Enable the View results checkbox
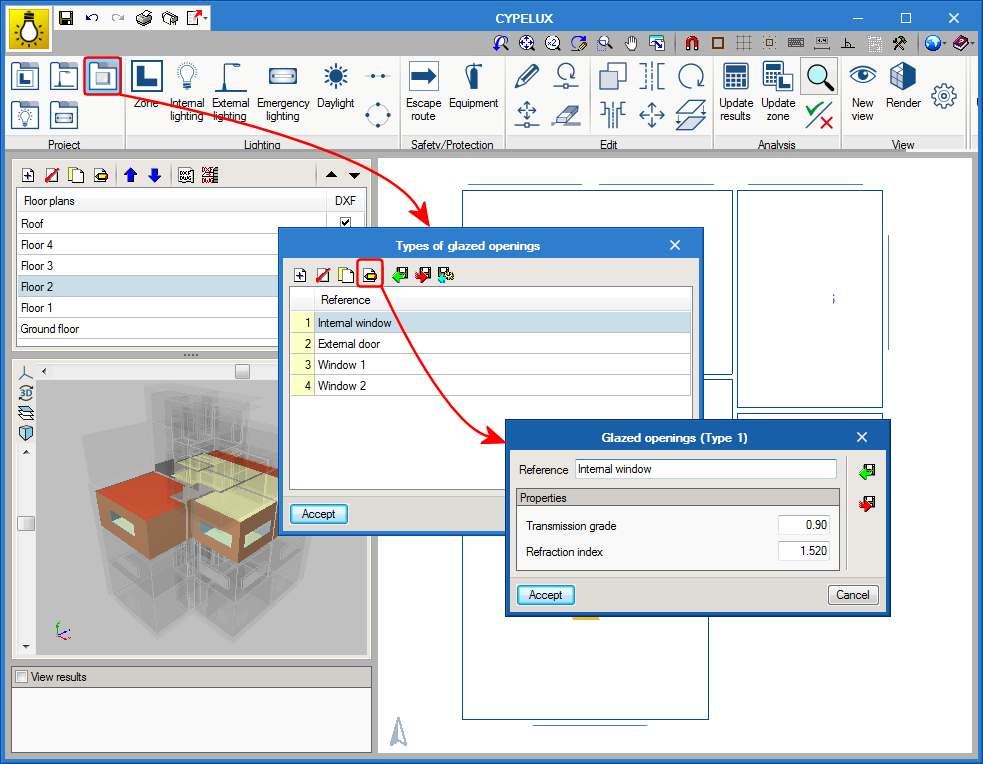 pyautogui.click(x=21, y=677)
